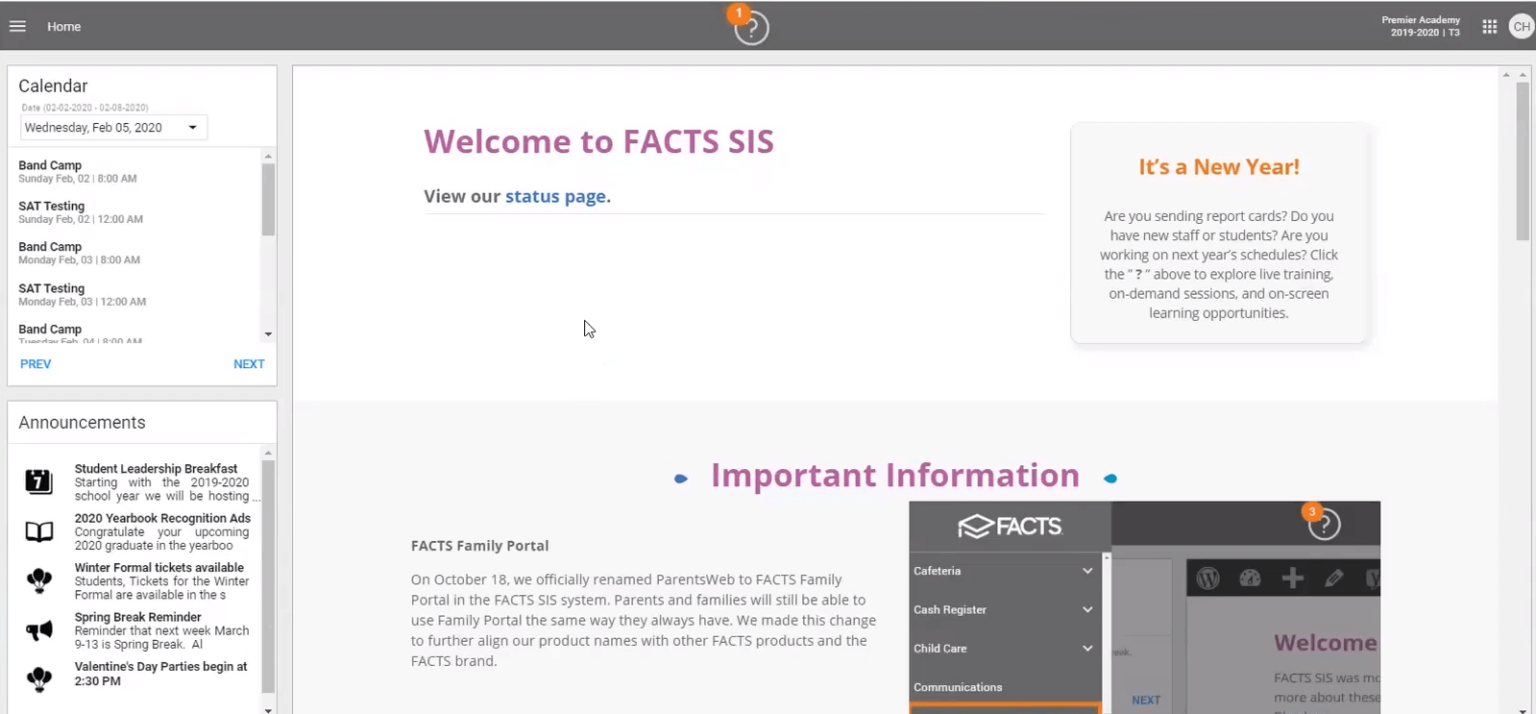Click the Winter Formal balloons icon

pyautogui.click(x=39, y=580)
